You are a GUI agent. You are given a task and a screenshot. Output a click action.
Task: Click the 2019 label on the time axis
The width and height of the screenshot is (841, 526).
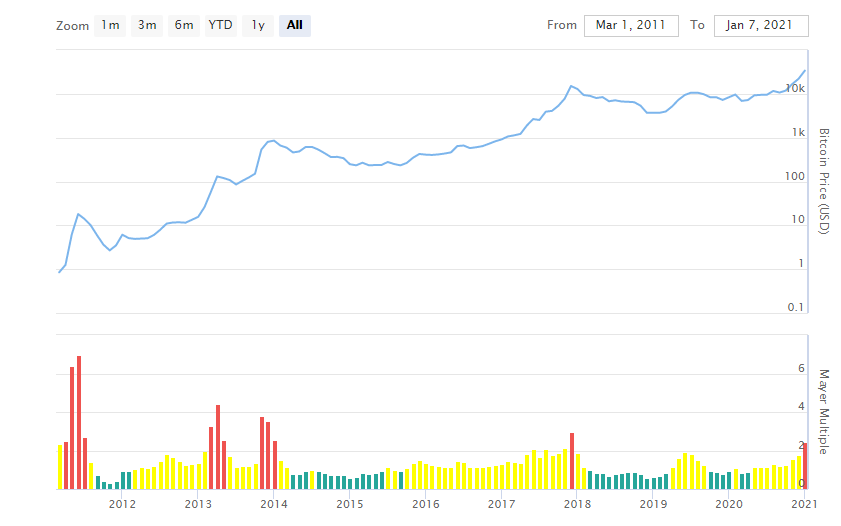pyautogui.click(x=653, y=504)
